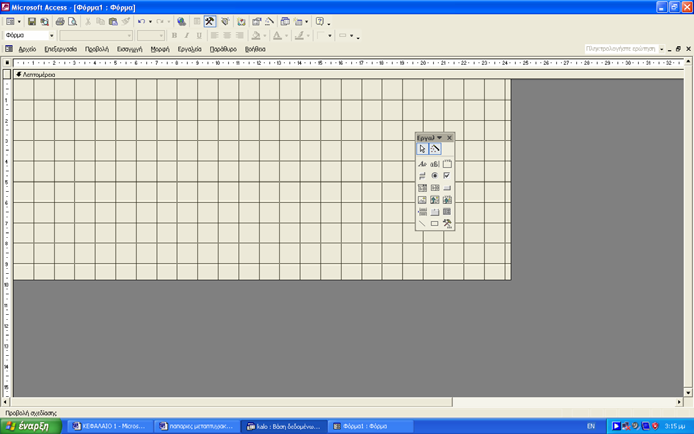Open the Object selector combo showing Φόρμα
The width and height of the screenshot is (694, 434).
click(29, 35)
